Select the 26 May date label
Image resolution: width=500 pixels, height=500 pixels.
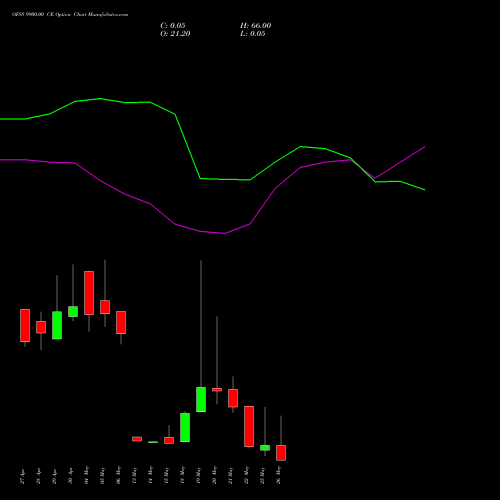[279, 475]
